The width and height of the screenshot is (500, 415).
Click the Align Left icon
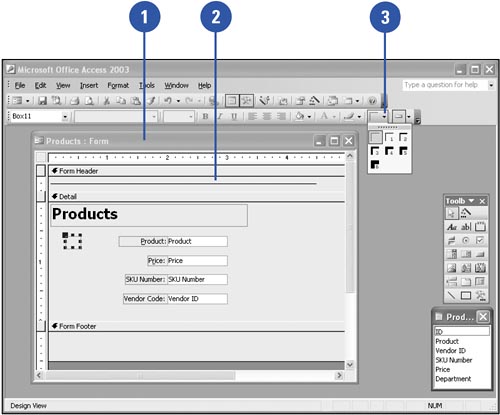253,116
